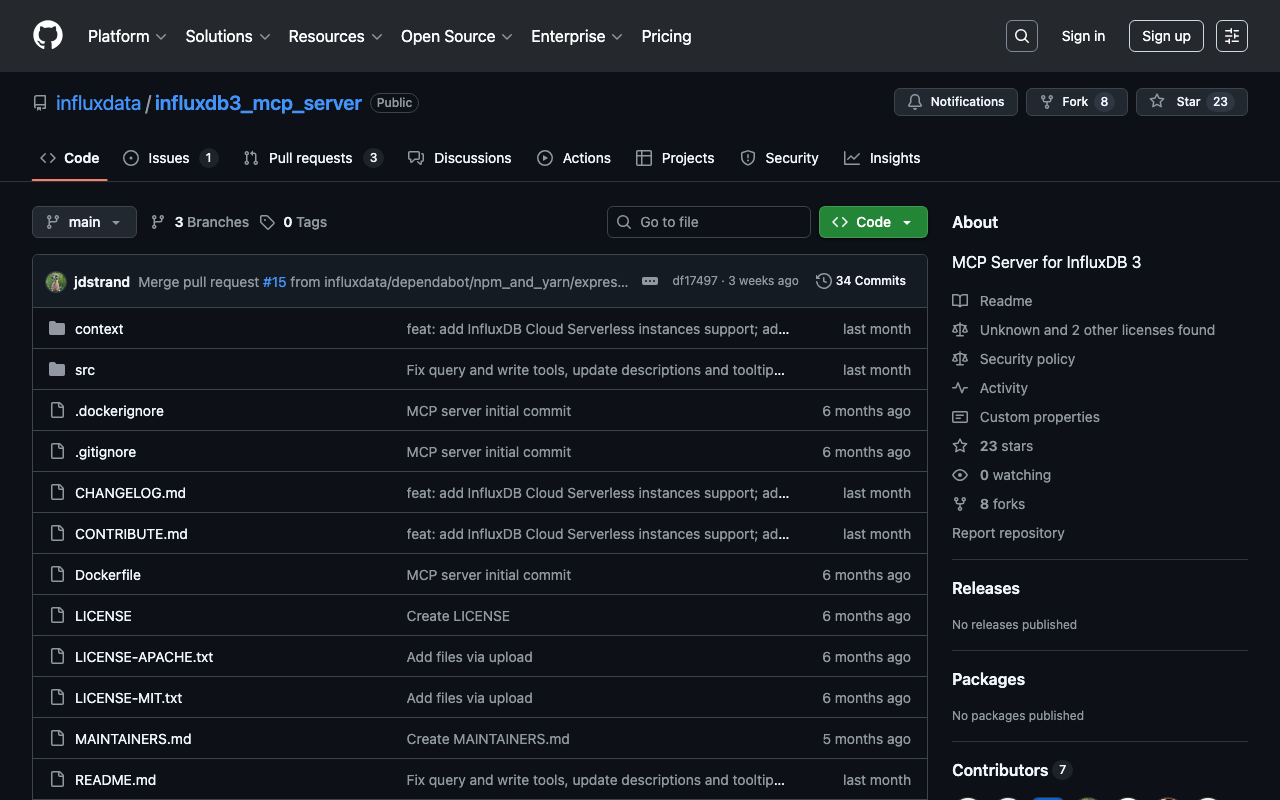1280x800 pixels.
Task: Expand the Platform menu
Action: (x=127, y=36)
